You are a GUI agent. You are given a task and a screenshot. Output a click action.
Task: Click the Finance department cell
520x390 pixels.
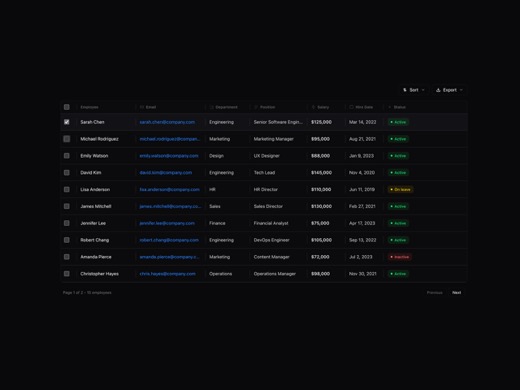click(x=217, y=223)
